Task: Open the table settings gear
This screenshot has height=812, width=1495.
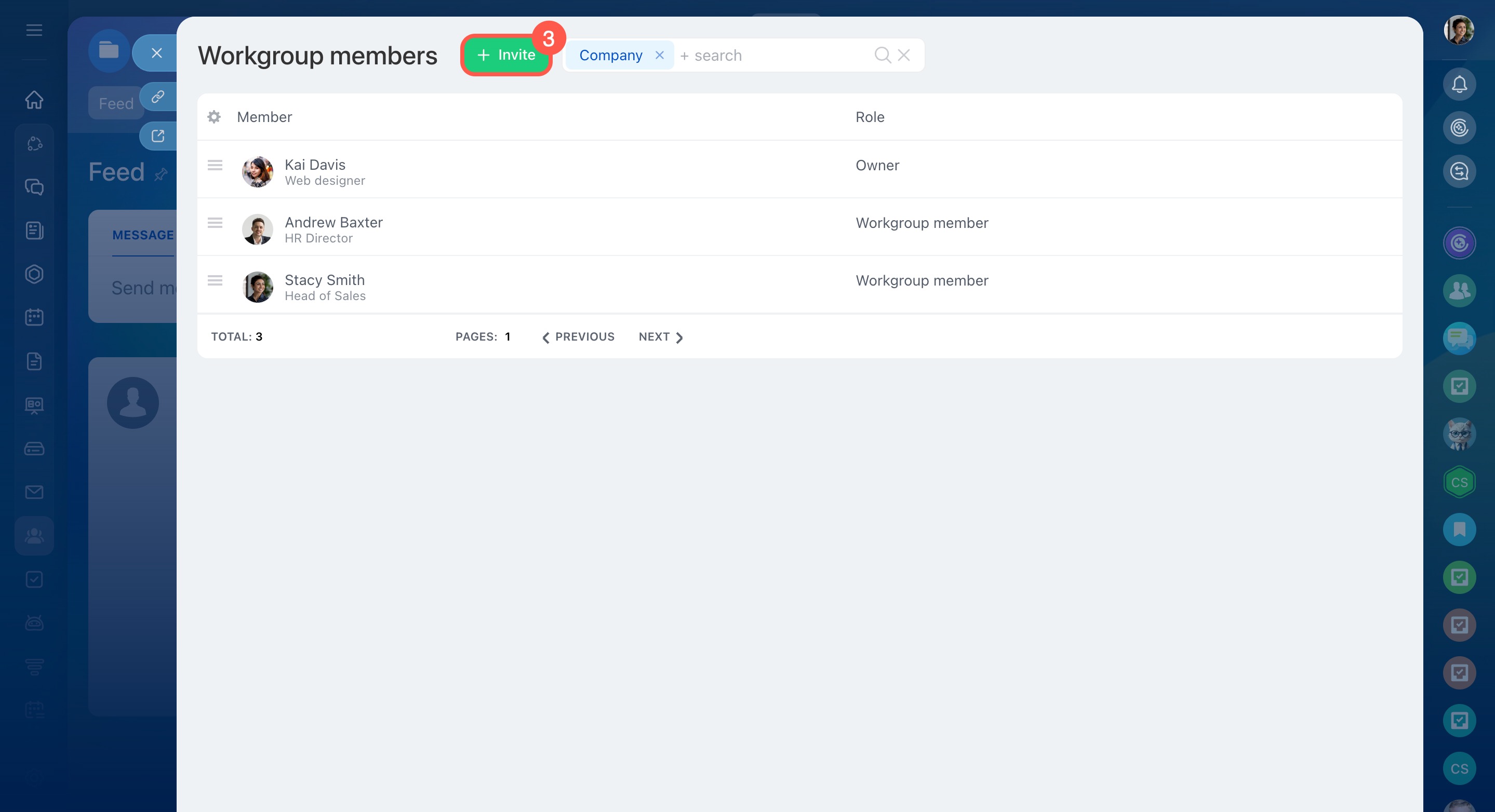Action: (214, 117)
